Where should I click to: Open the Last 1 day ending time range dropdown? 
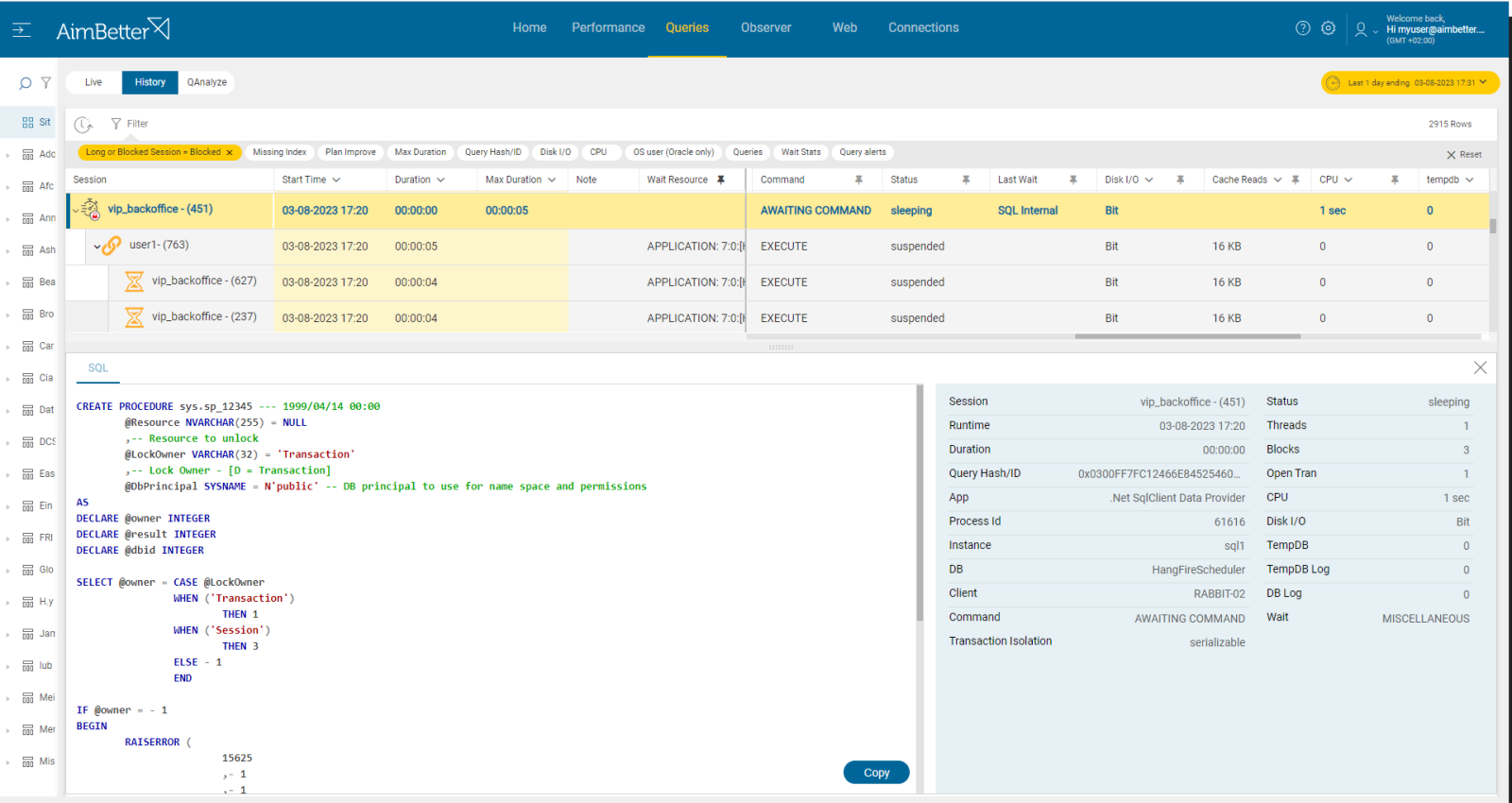[x=1410, y=83]
